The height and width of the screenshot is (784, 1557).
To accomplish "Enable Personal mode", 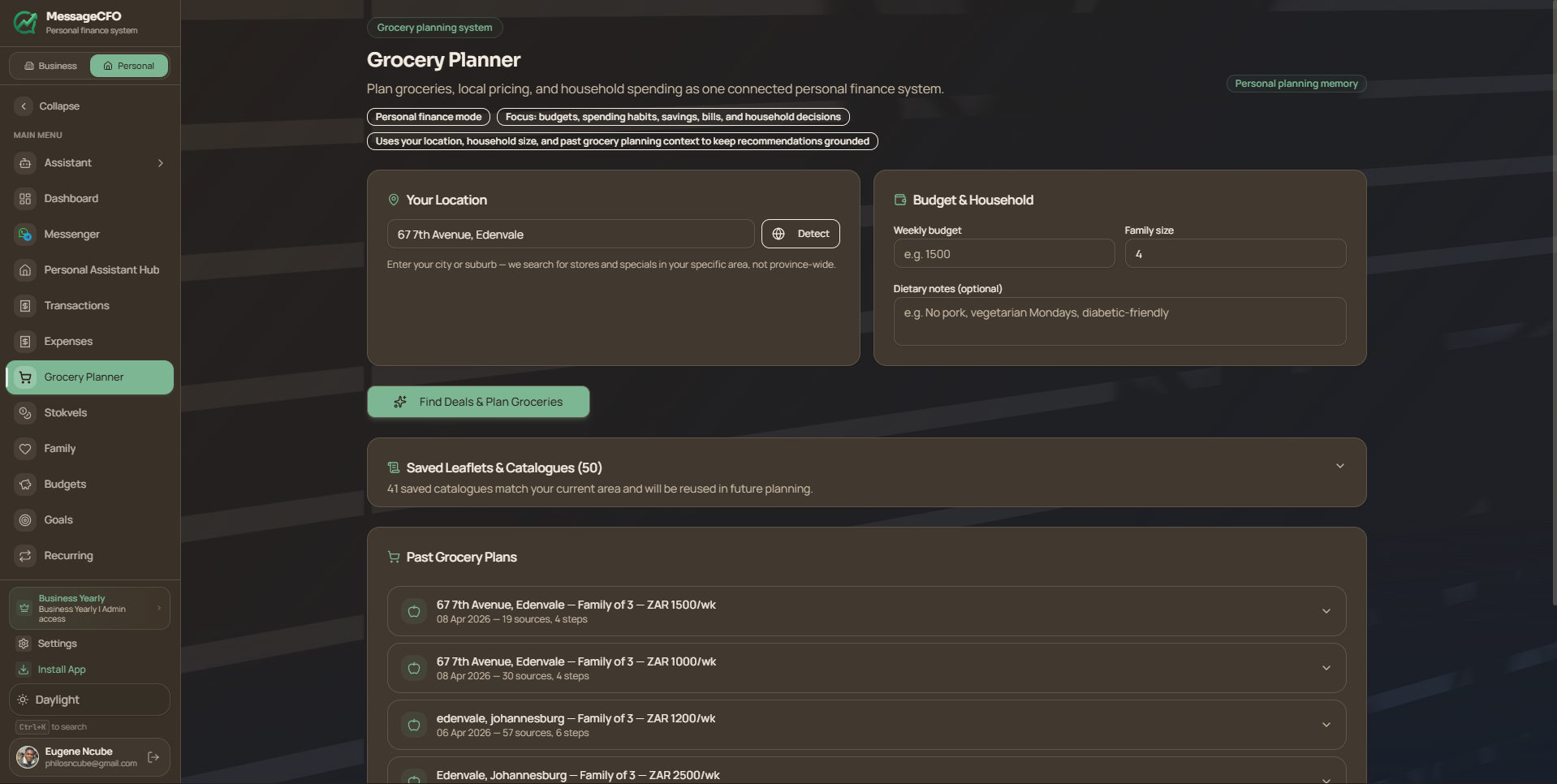I will tap(128, 66).
